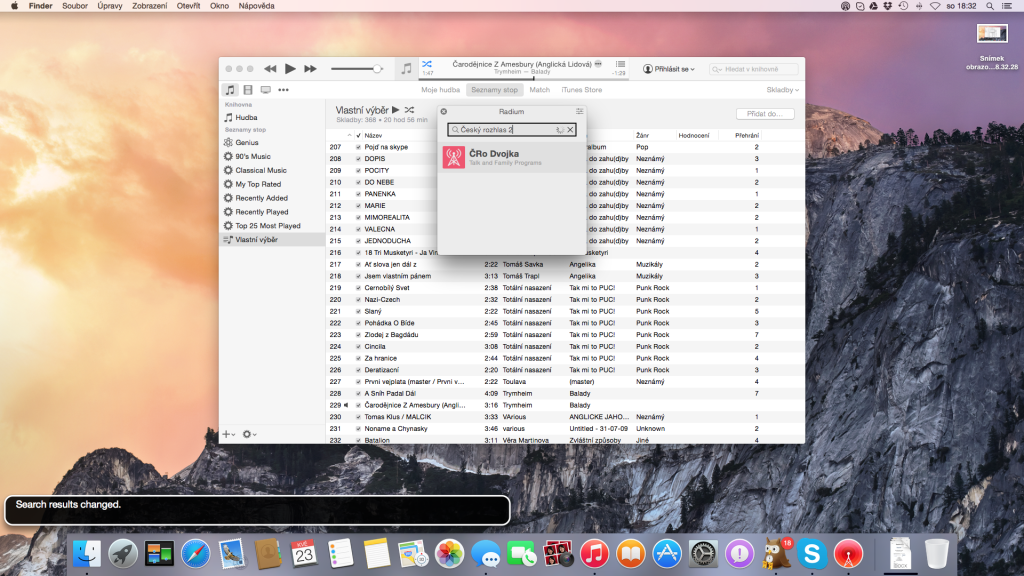
Task: Click the Přidat do... button
Action: (765, 114)
